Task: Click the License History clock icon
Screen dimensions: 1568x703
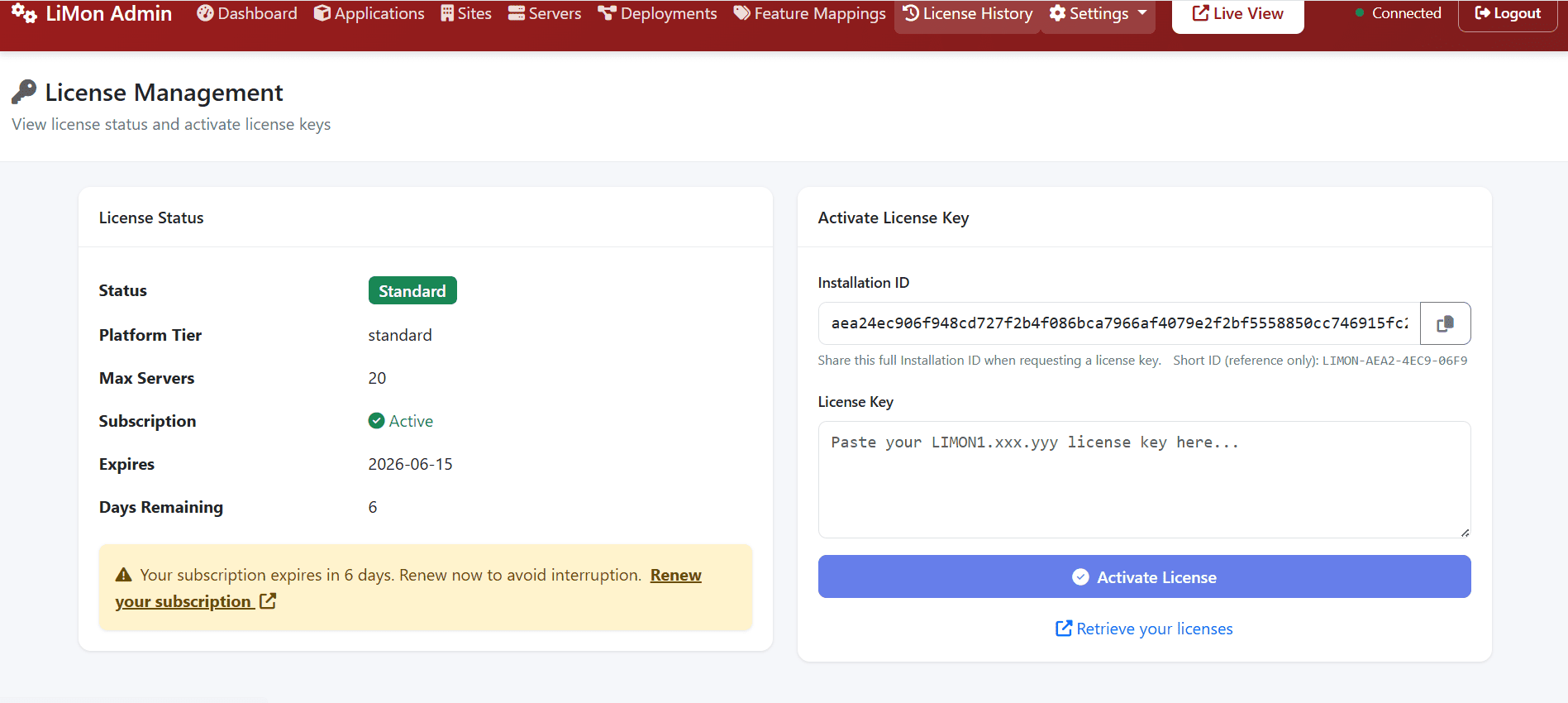Action: (x=911, y=13)
